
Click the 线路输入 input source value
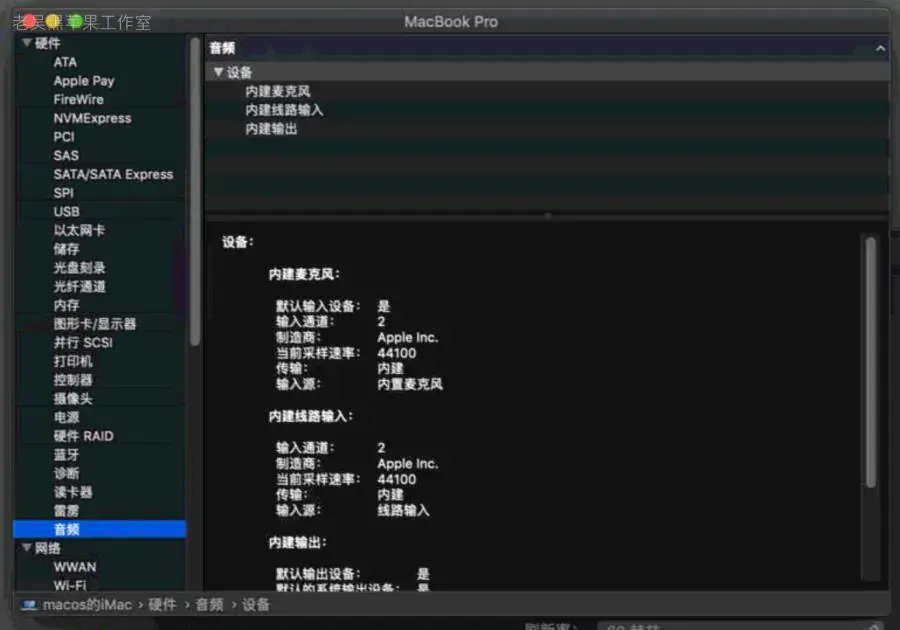click(x=404, y=510)
